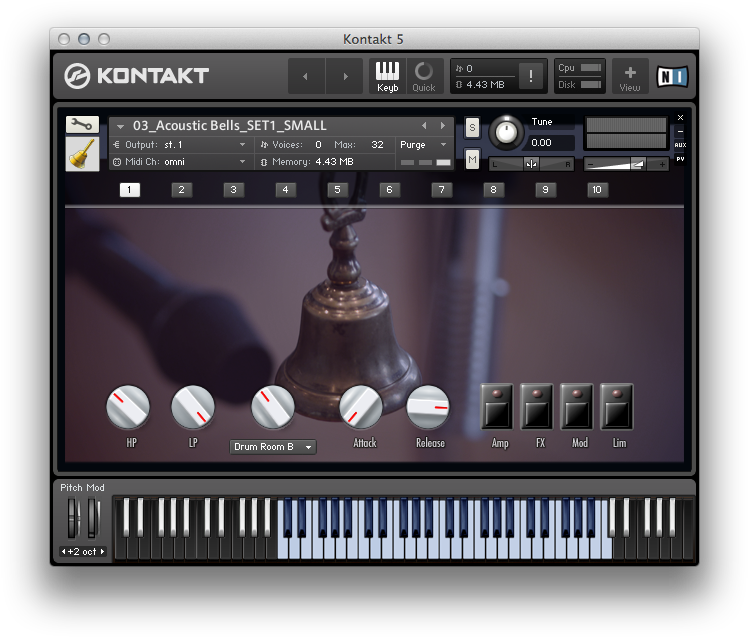Click the volume slider handle

[638, 164]
